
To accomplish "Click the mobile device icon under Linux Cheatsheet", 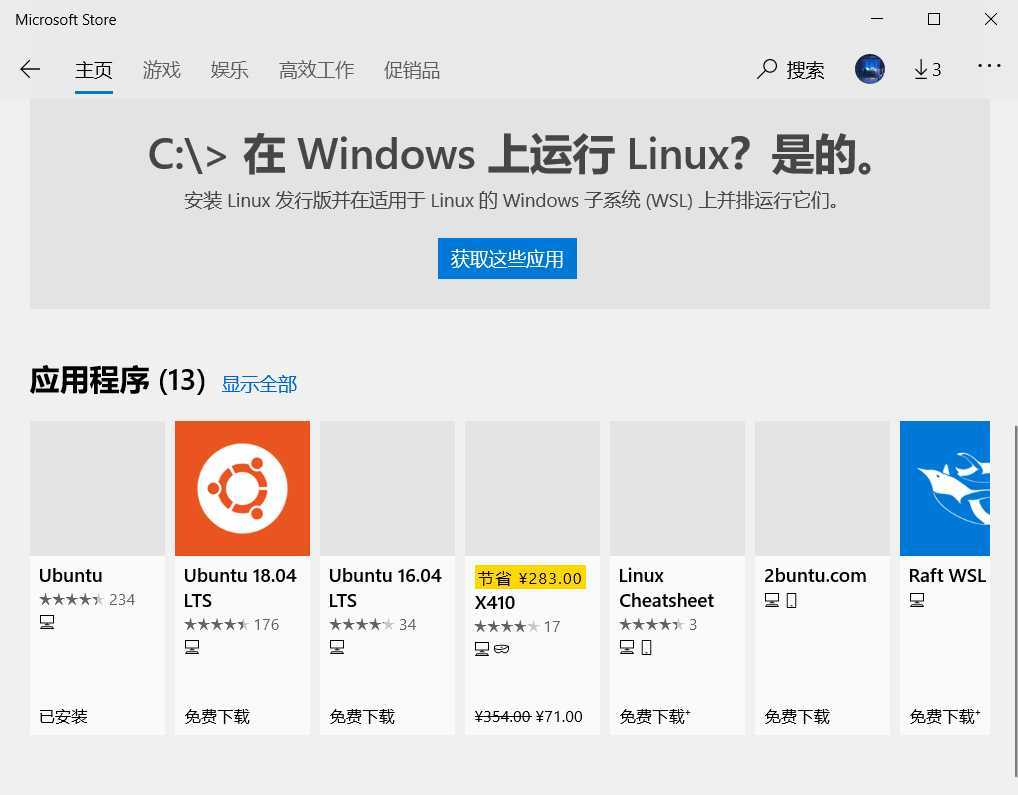I will tap(646, 647).
